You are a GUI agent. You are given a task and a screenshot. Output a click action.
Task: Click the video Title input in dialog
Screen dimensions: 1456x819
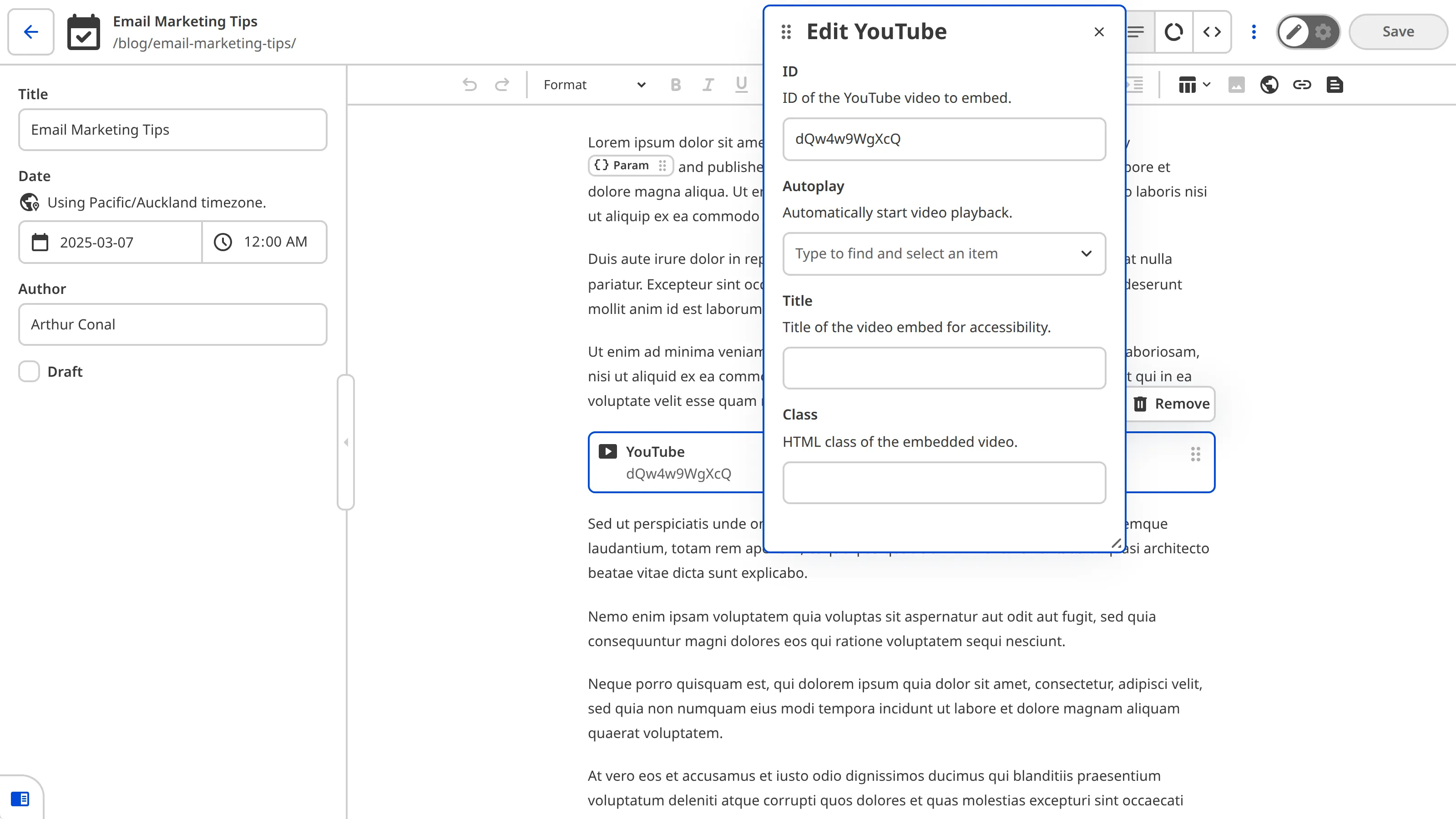(x=944, y=368)
